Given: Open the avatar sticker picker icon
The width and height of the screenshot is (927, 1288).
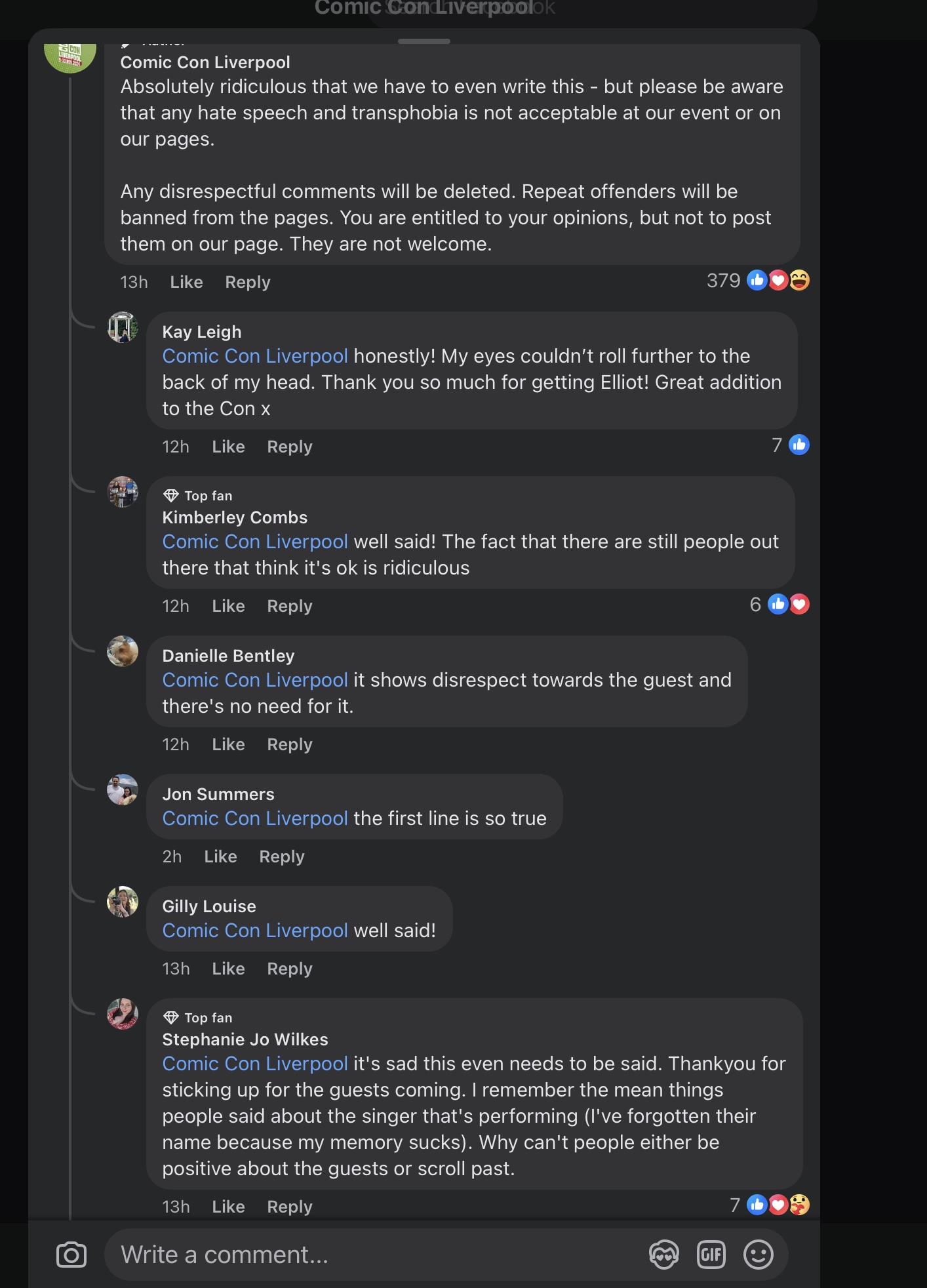Looking at the screenshot, I should coord(664,1255).
